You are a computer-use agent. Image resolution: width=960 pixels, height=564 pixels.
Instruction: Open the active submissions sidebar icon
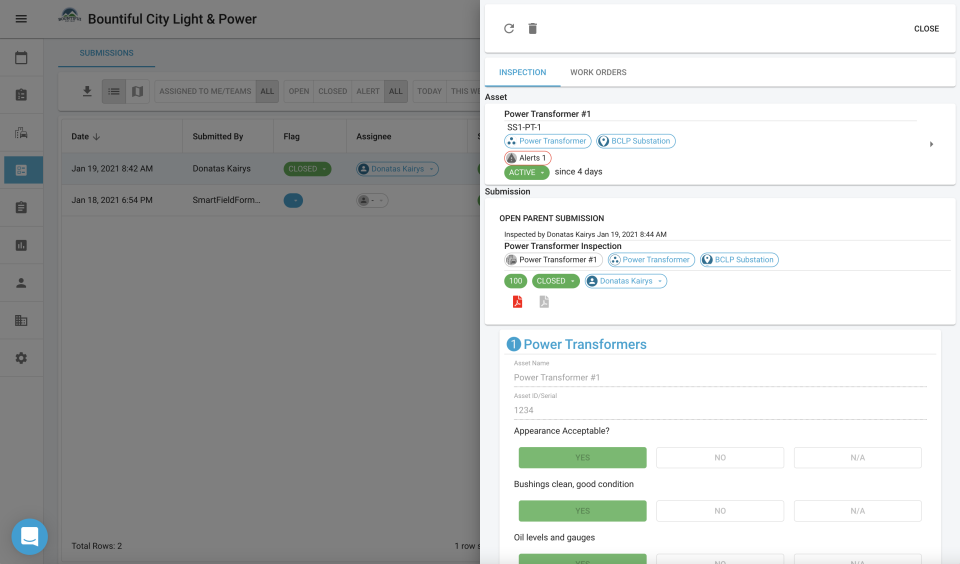tap(23, 170)
